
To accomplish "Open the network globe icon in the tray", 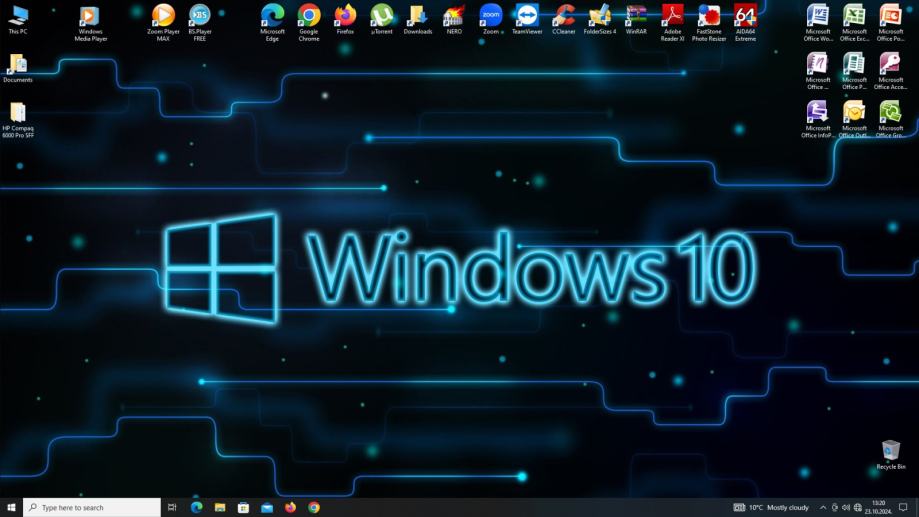I will (x=857, y=508).
